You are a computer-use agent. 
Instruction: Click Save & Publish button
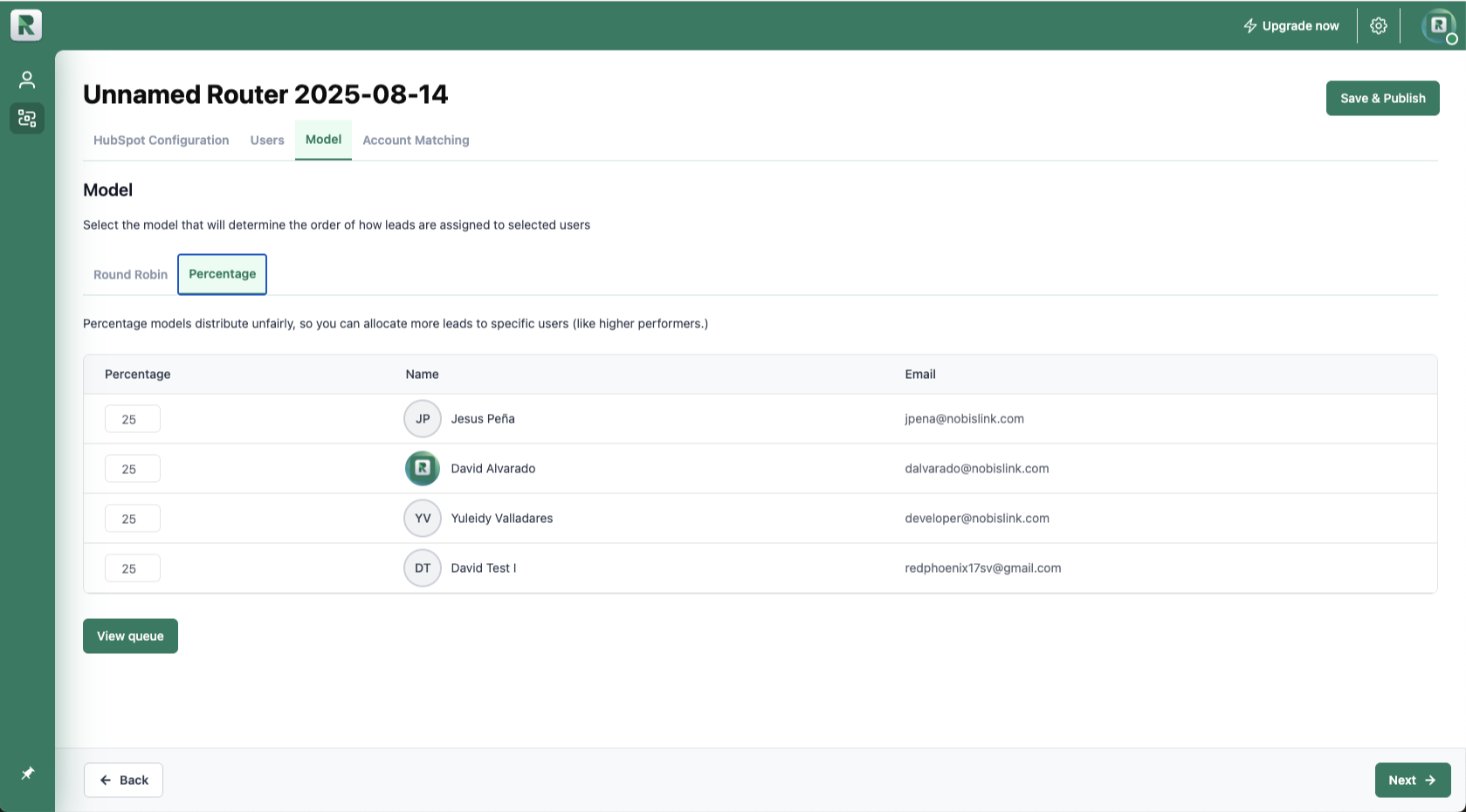tap(1383, 99)
